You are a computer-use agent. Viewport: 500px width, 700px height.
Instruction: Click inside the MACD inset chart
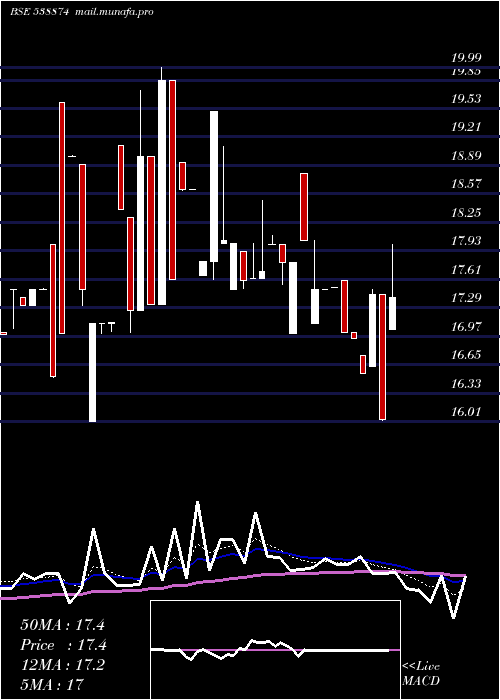tap(275, 650)
